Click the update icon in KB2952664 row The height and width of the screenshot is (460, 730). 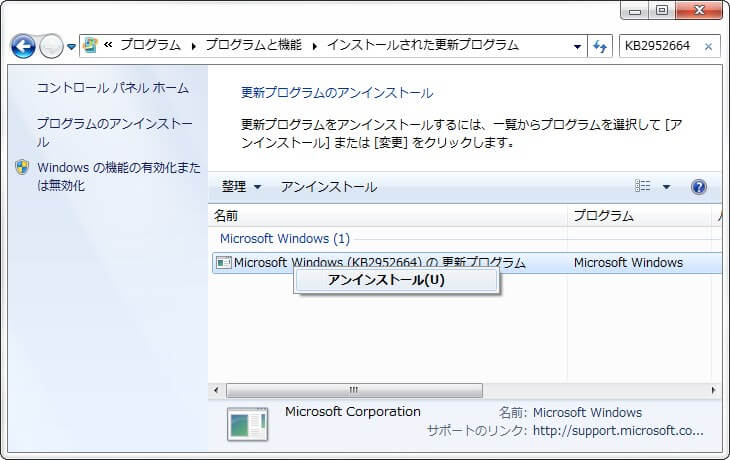pyautogui.click(x=223, y=263)
